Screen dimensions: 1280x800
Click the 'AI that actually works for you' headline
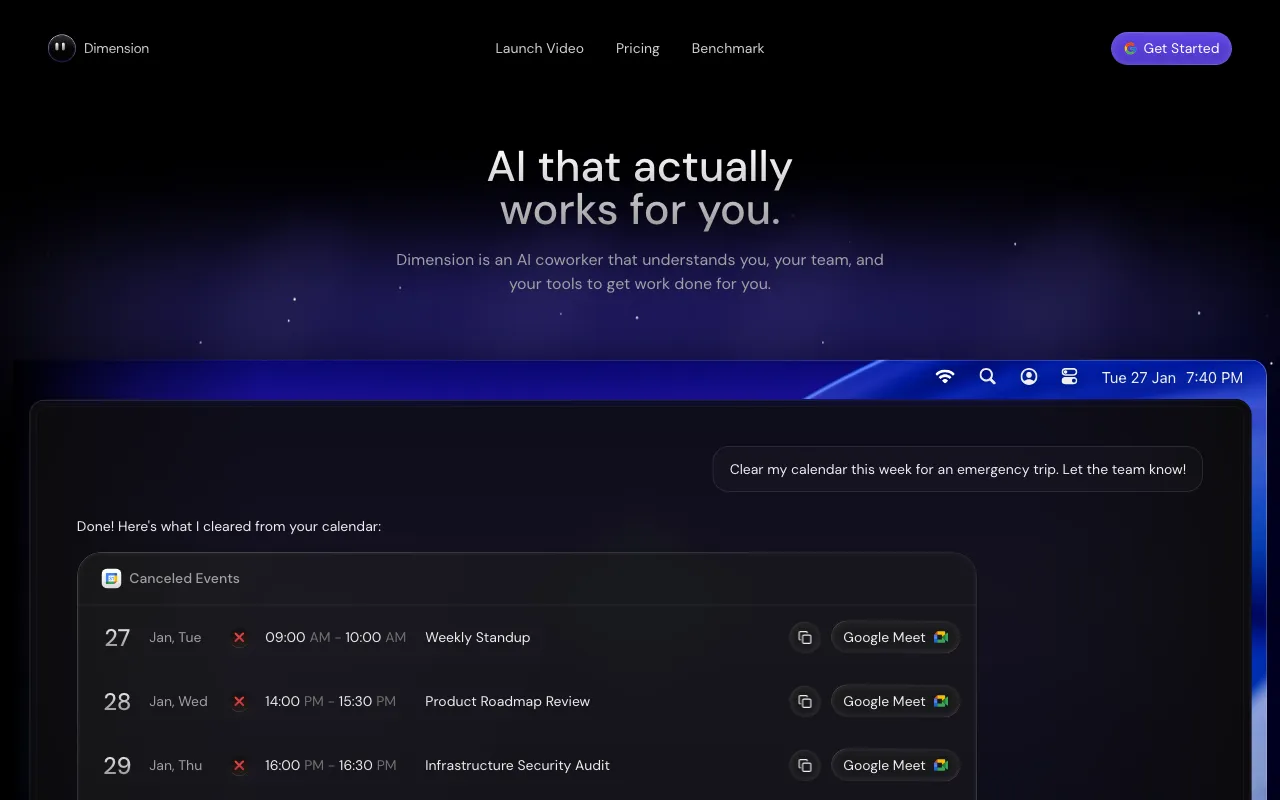tap(640, 188)
